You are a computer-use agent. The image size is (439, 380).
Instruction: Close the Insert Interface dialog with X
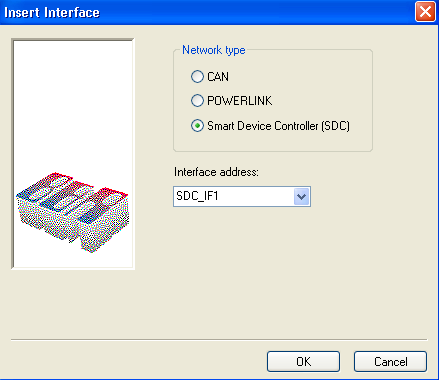[425, 12]
